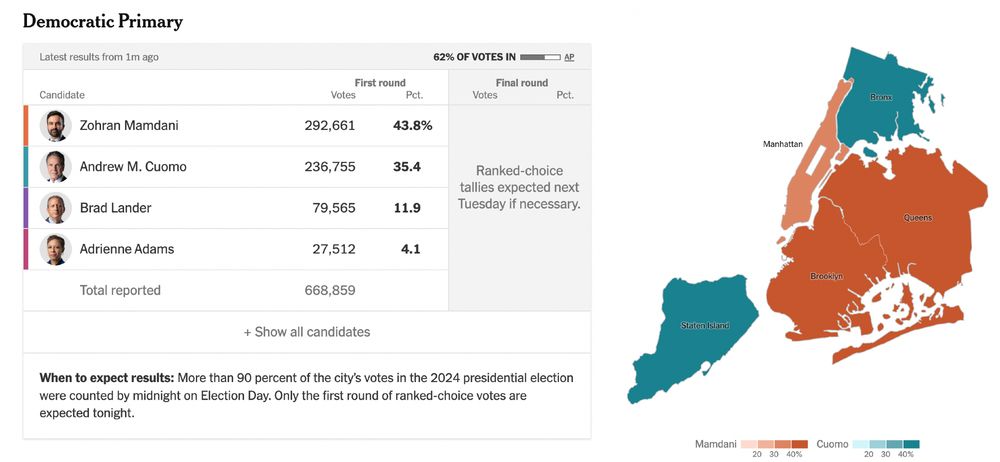Click Zohran Mamdani's candidate photo
This screenshot has height=462, width=1000.
(54, 126)
